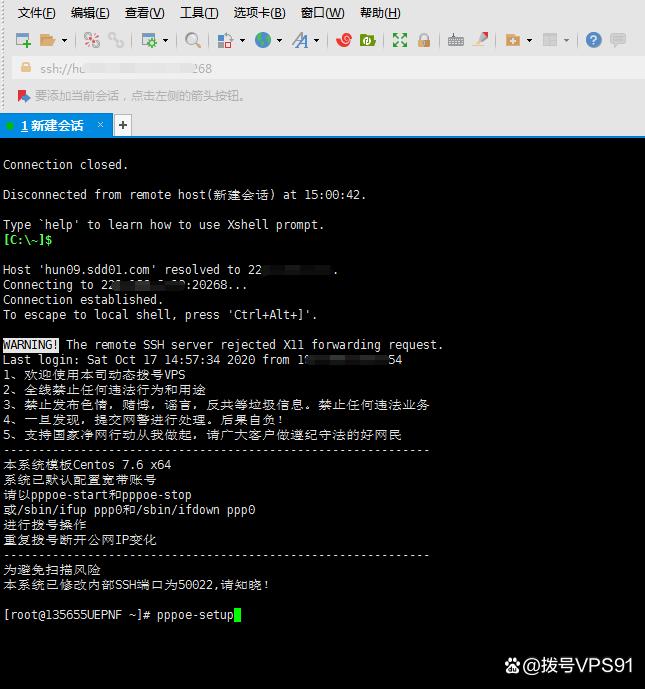The image size is (645, 689).
Task: Click the keyboard mapping icon
Action: click(x=456, y=41)
